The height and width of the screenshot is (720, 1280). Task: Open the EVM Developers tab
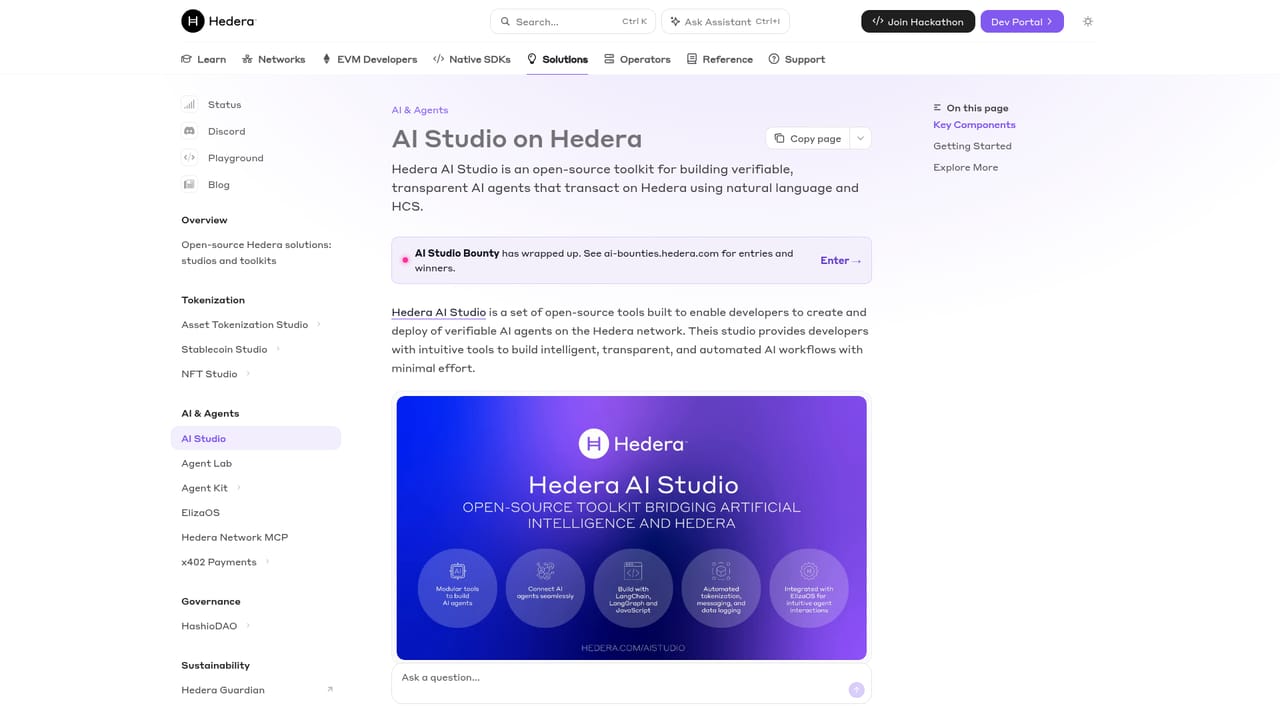369,59
